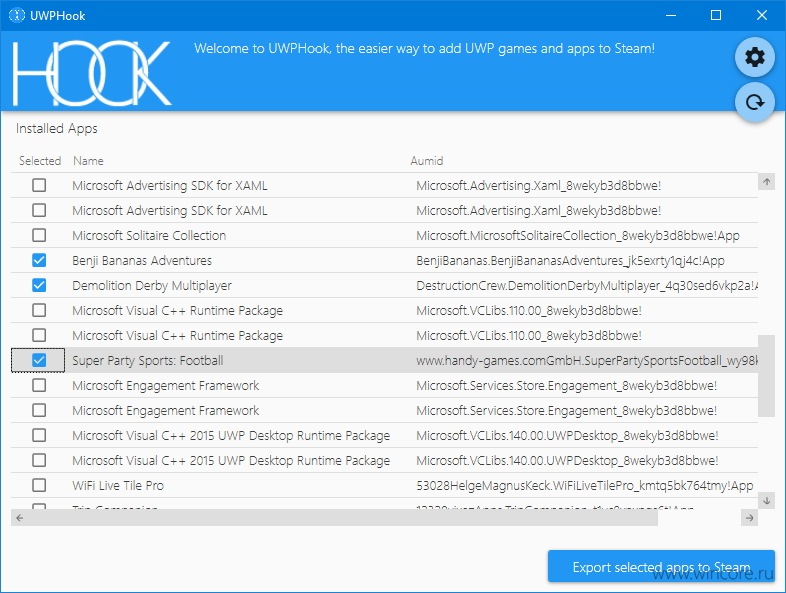This screenshot has height=593, width=786.
Task: Click the UWPHook title bar app icon
Action: click(x=17, y=16)
